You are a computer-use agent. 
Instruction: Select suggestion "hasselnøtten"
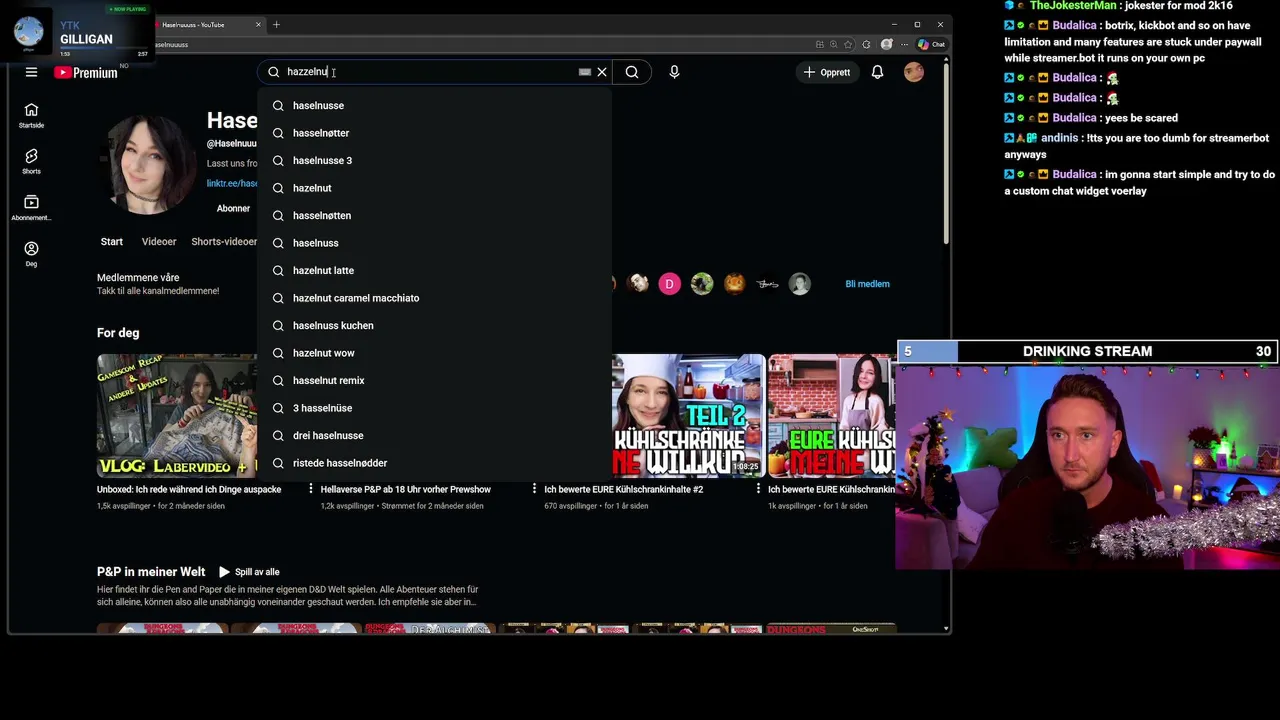coord(434,215)
